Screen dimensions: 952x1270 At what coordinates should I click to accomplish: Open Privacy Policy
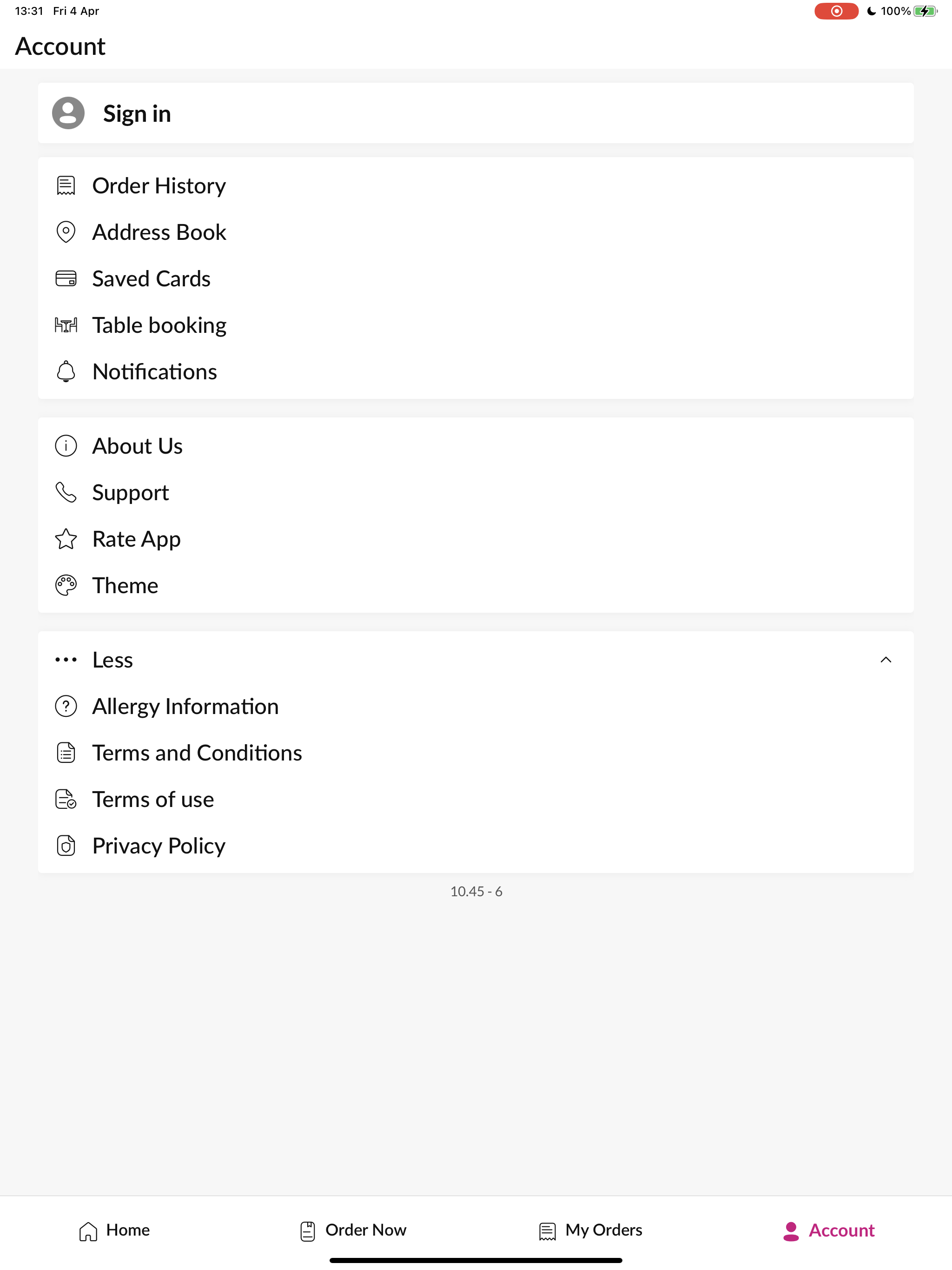coord(476,846)
